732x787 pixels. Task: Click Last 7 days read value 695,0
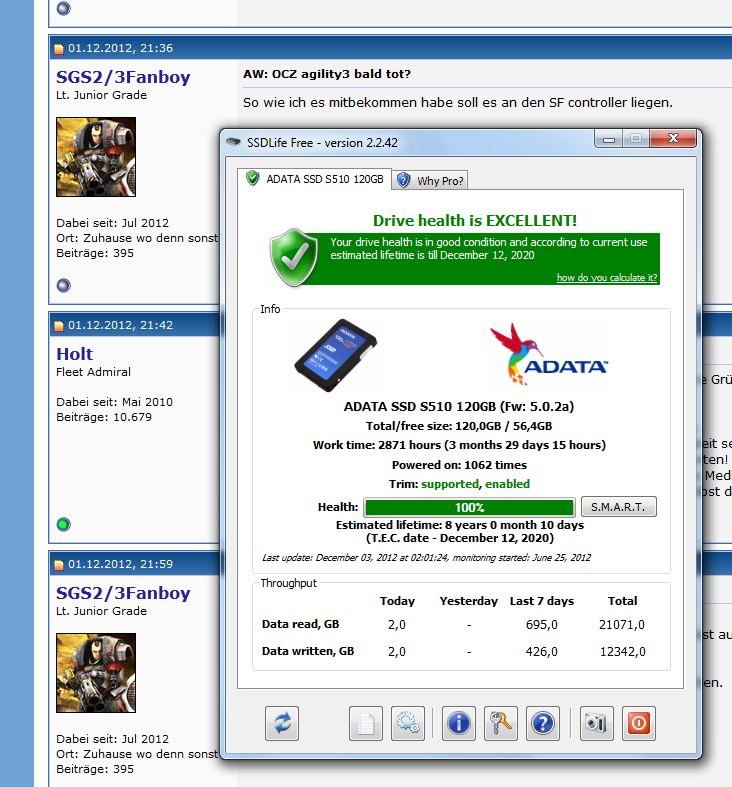(x=542, y=625)
